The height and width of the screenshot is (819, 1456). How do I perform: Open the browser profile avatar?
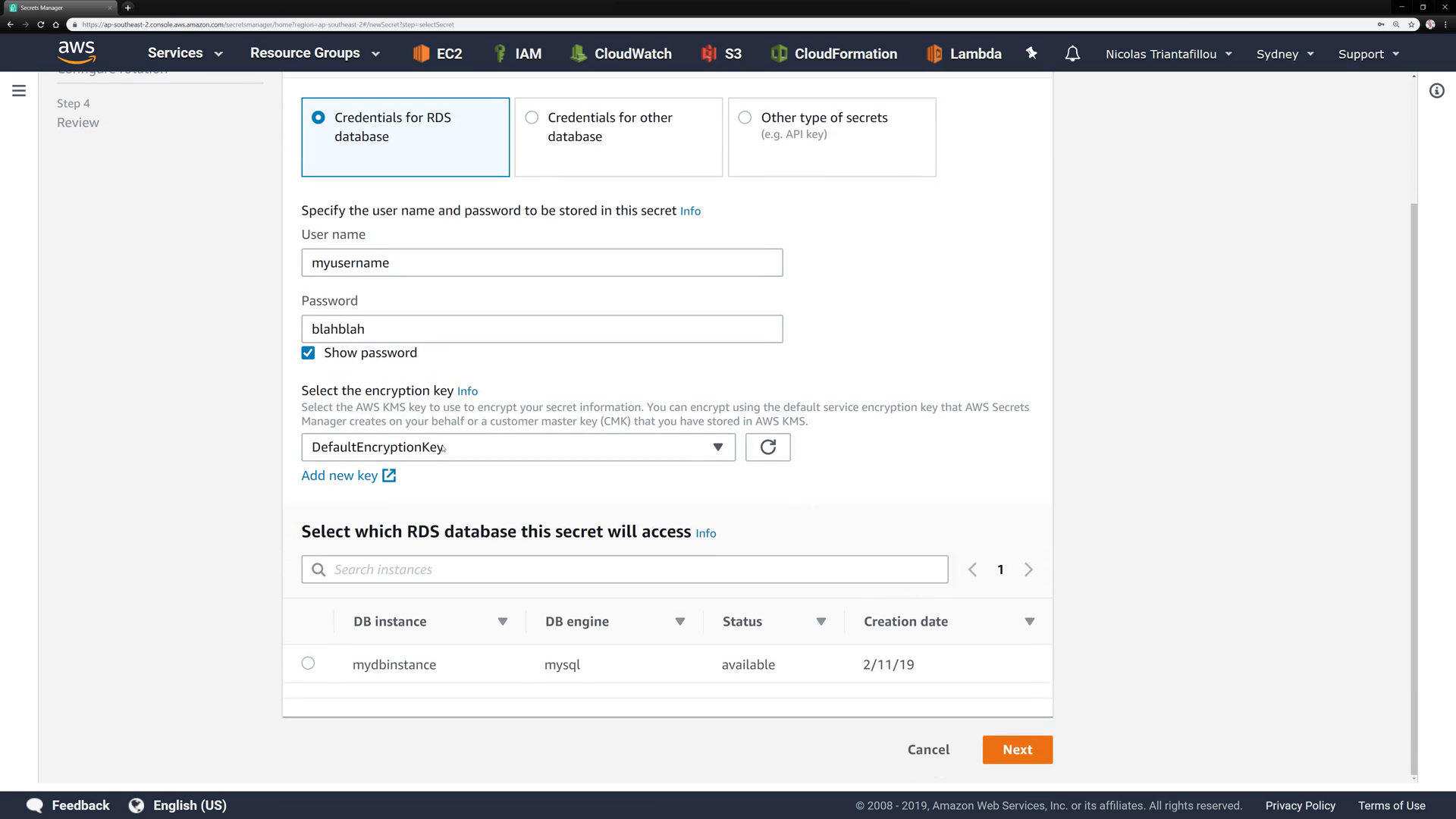click(x=1429, y=24)
